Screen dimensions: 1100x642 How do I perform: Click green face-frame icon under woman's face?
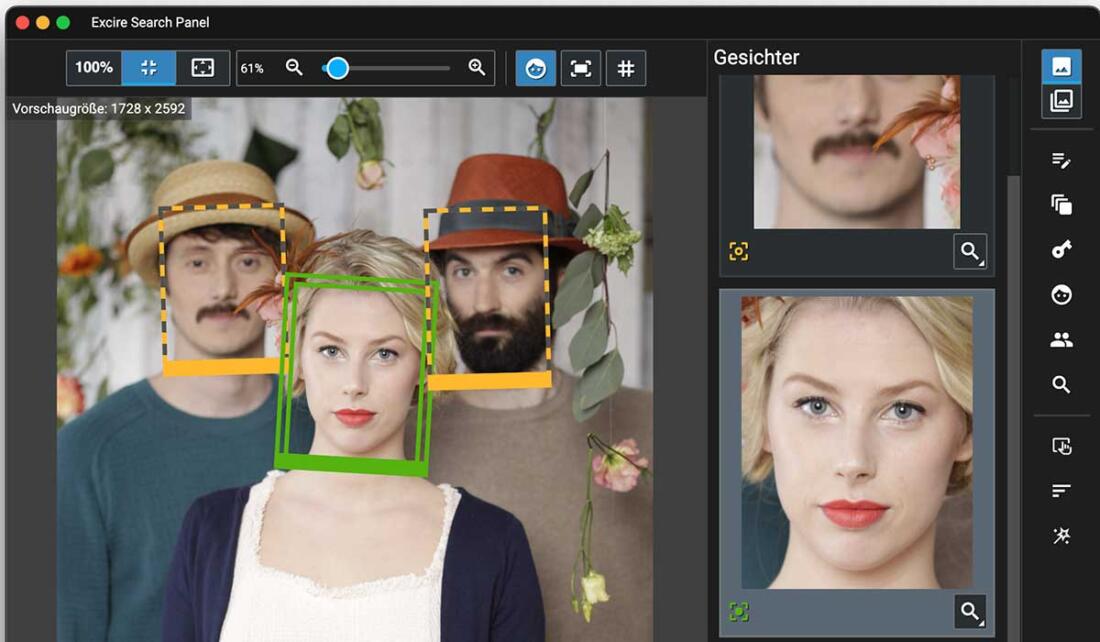tap(739, 611)
